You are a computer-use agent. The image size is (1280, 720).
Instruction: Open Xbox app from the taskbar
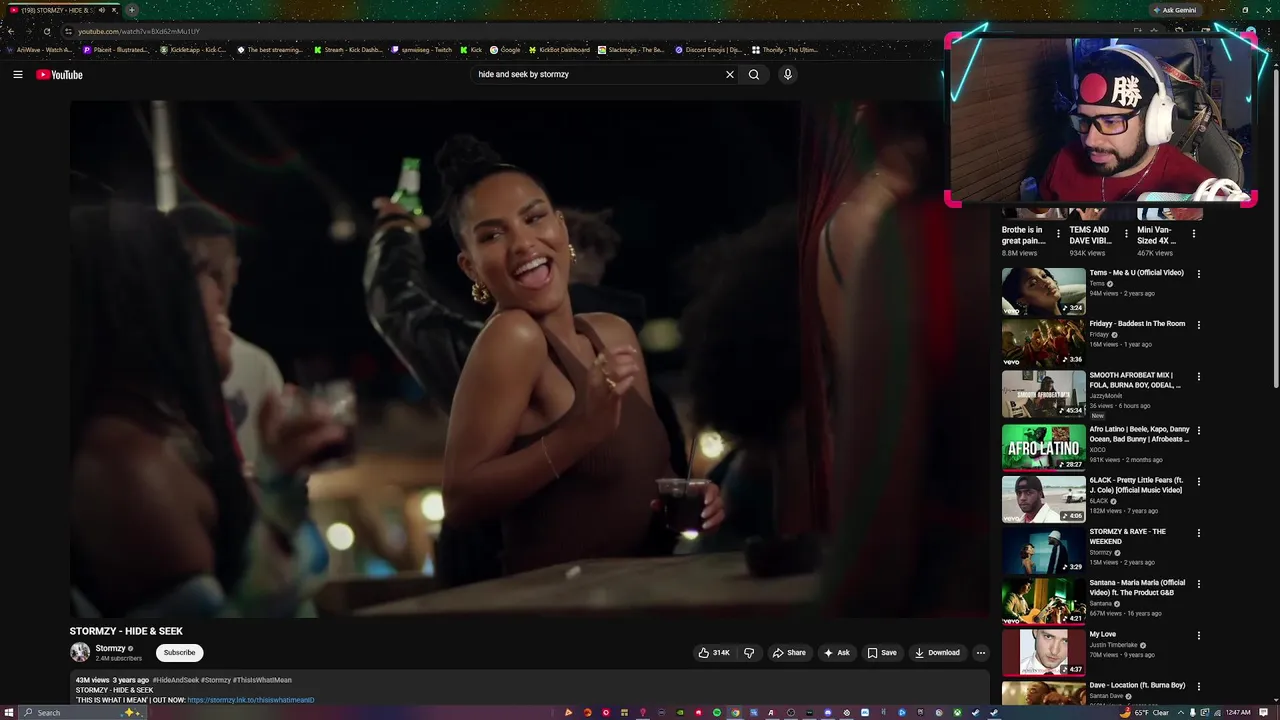click(x=958, y=712)
